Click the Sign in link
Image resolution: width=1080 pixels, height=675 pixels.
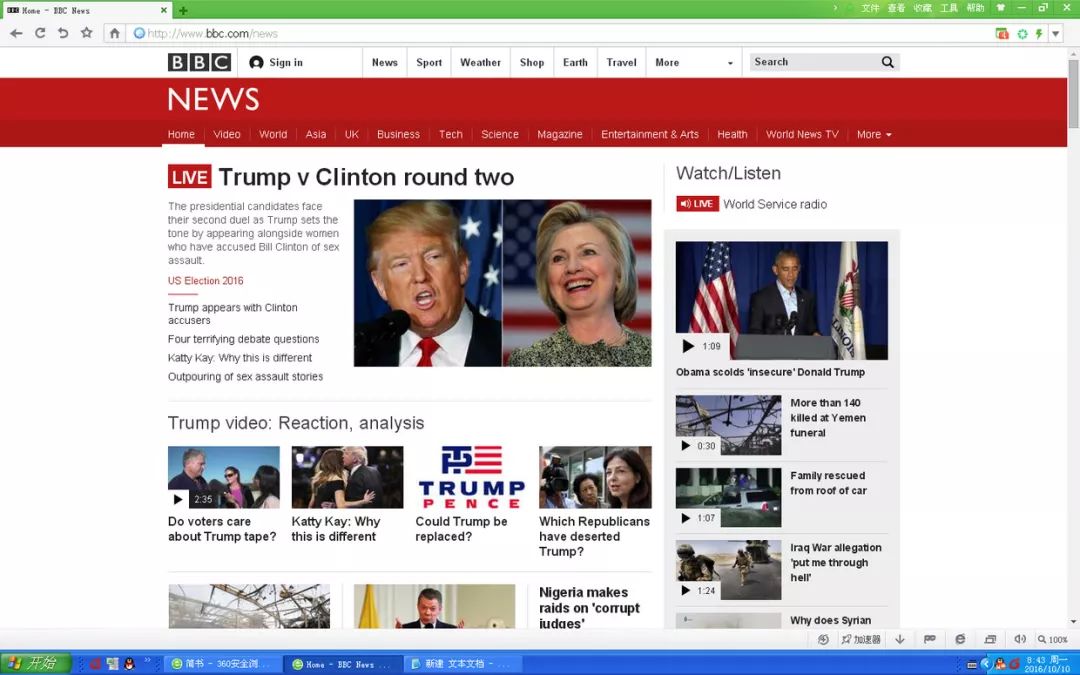[x=276, y=62]
